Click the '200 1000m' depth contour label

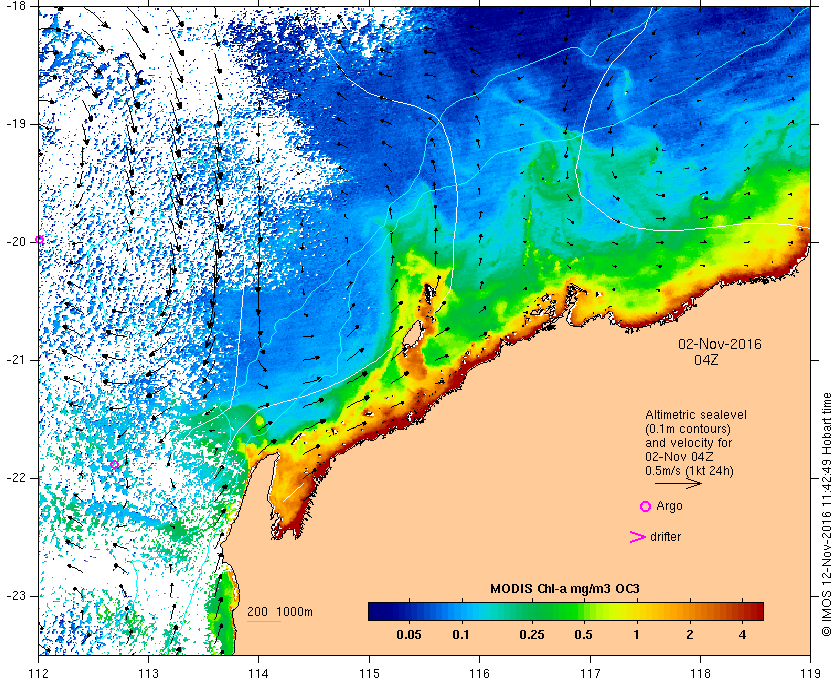(x=280, y=612)
